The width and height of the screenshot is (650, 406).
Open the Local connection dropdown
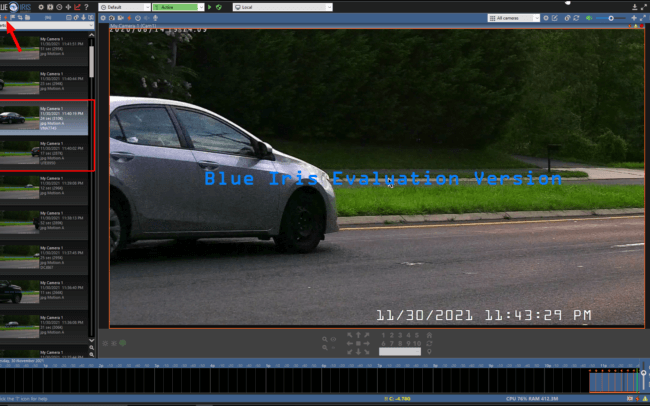pyautogui.click(x=282, y=7)
